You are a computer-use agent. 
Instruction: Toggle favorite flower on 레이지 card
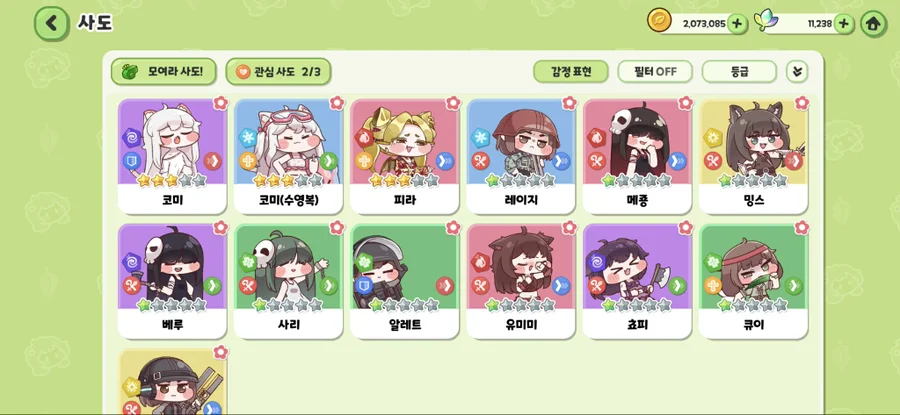(x=569, y=103)
